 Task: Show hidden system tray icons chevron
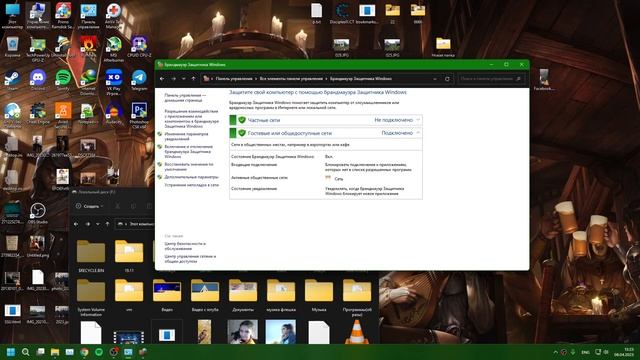pos(555,352)
